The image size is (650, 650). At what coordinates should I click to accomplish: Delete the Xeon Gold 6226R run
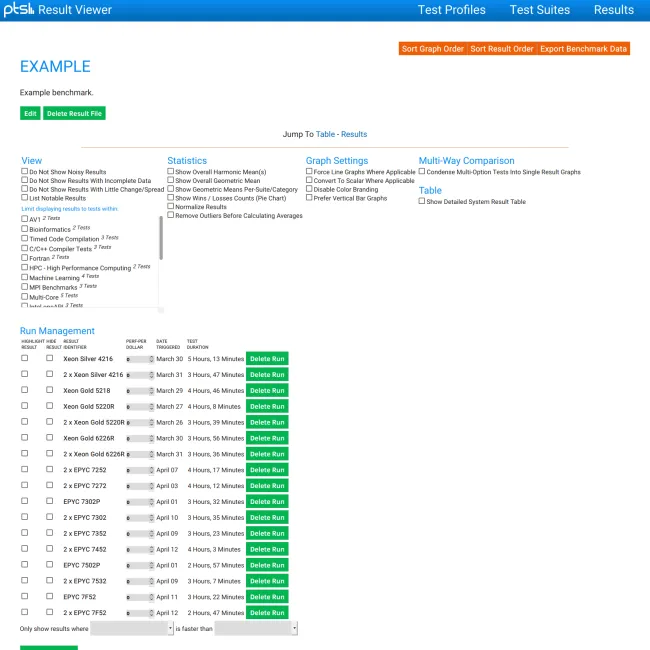pos(267,438)
